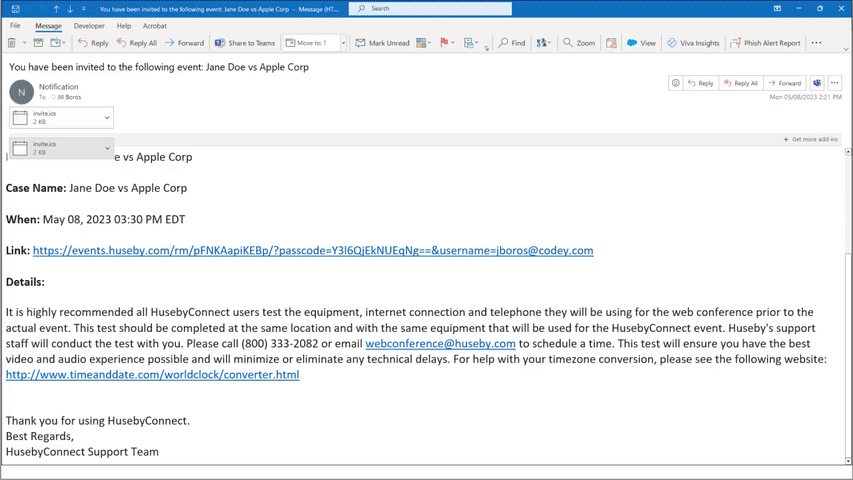The height and width of the screenshot is (480, 853).
Task: Click recipient name Jill Boros
Action: (x=69, y=97)
